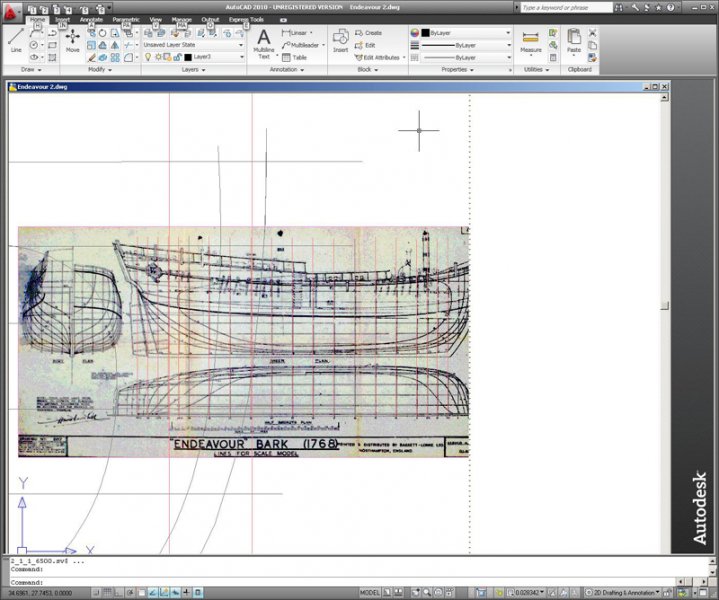Toggle Grid display in status bar
Image resolution: width=719 pixels, height=600 pixels.
coord(107,593)
